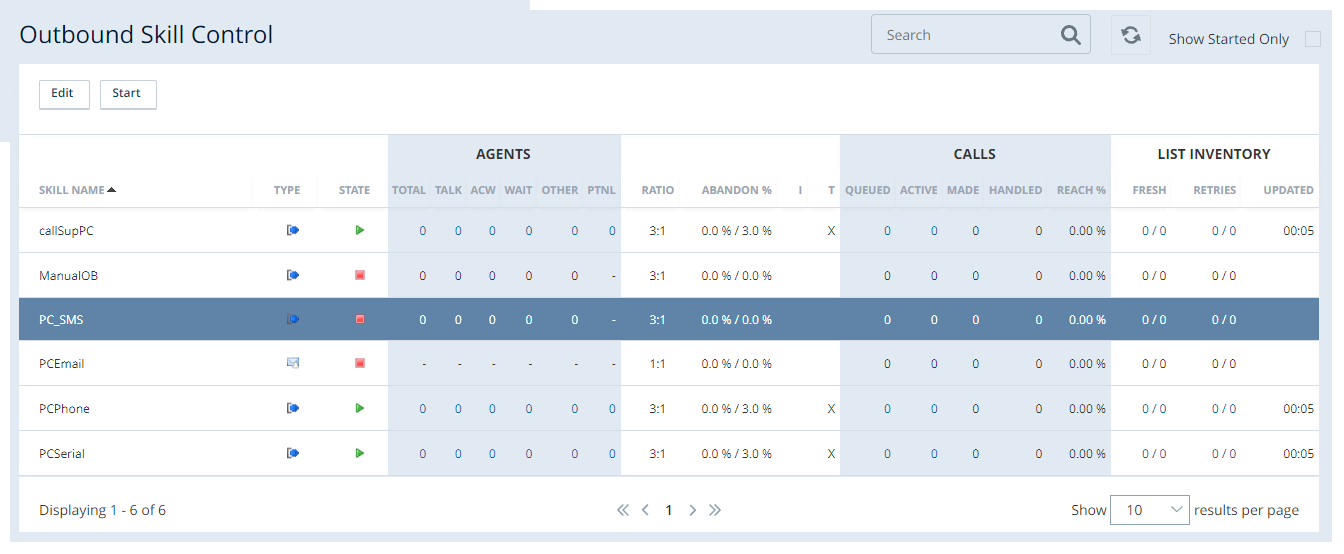The width and height of the screenshot is (1344, 554).
Task: Click the type icon for PCSerial
Action: (x=293, y=453)
